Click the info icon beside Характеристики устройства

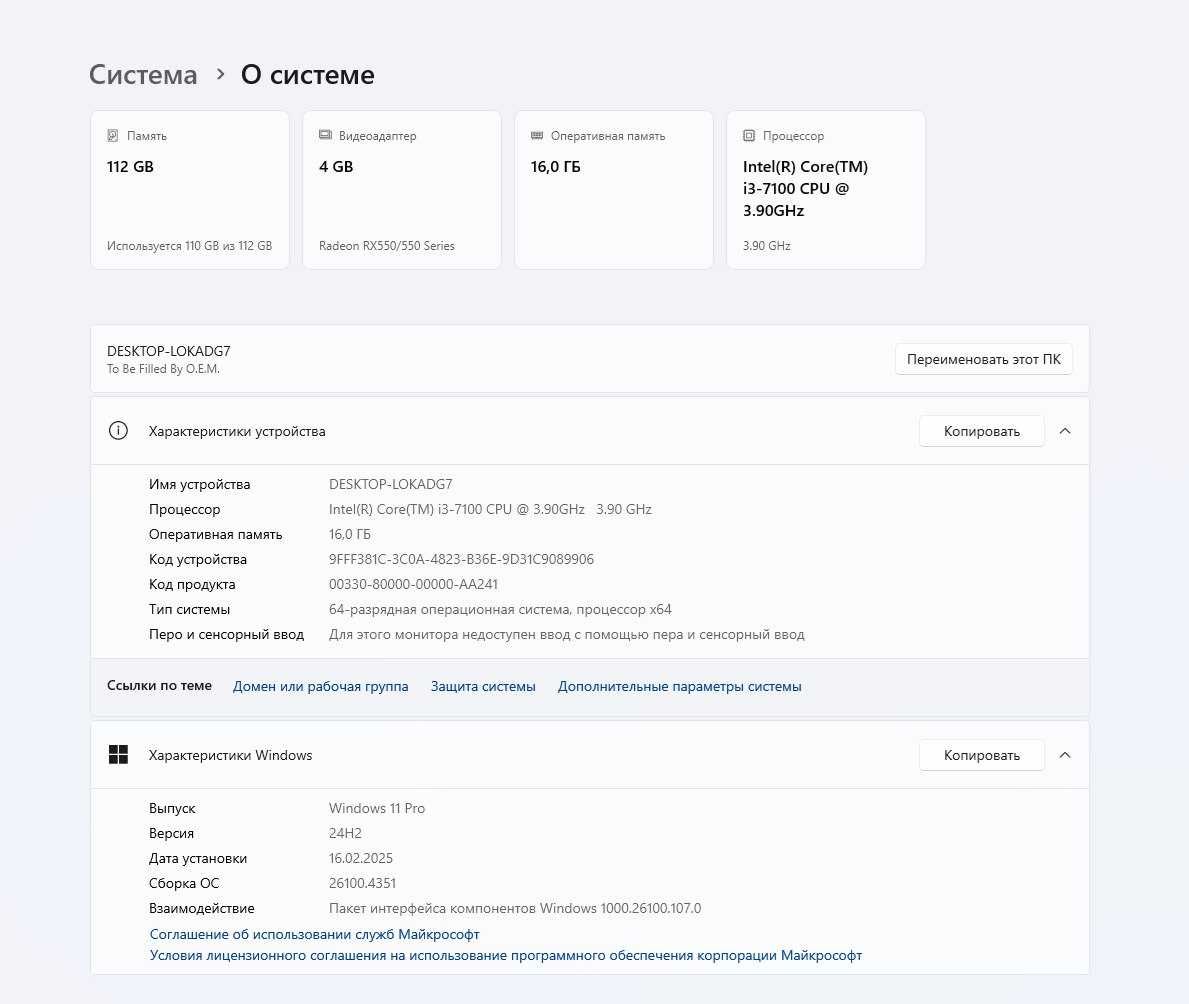click(118, 431)
